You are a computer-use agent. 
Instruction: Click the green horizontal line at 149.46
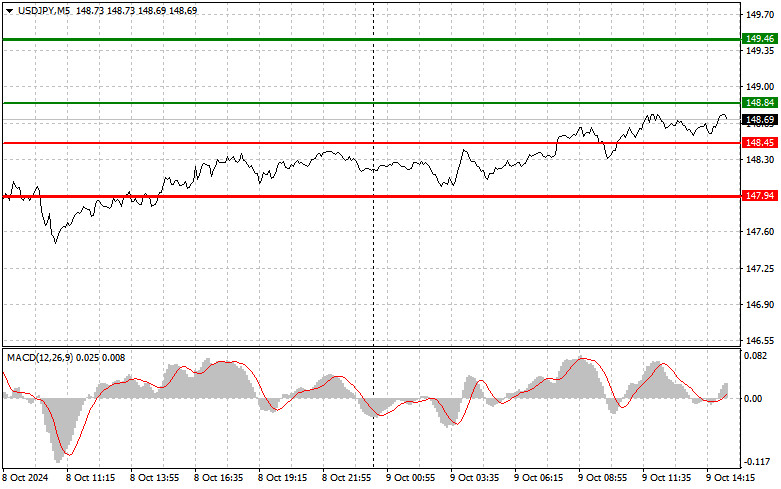[x=372, y=39]
